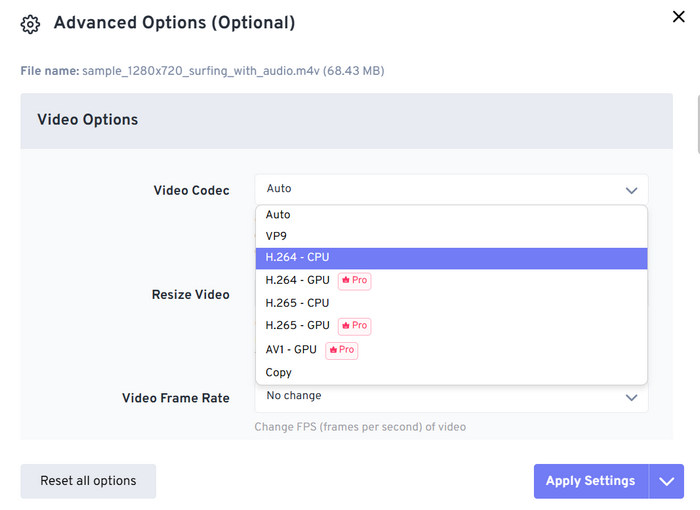This screenshot has height=510, width=700.
Task: Select H.265 - CPU from the list
Action: [x=297, y=303]
